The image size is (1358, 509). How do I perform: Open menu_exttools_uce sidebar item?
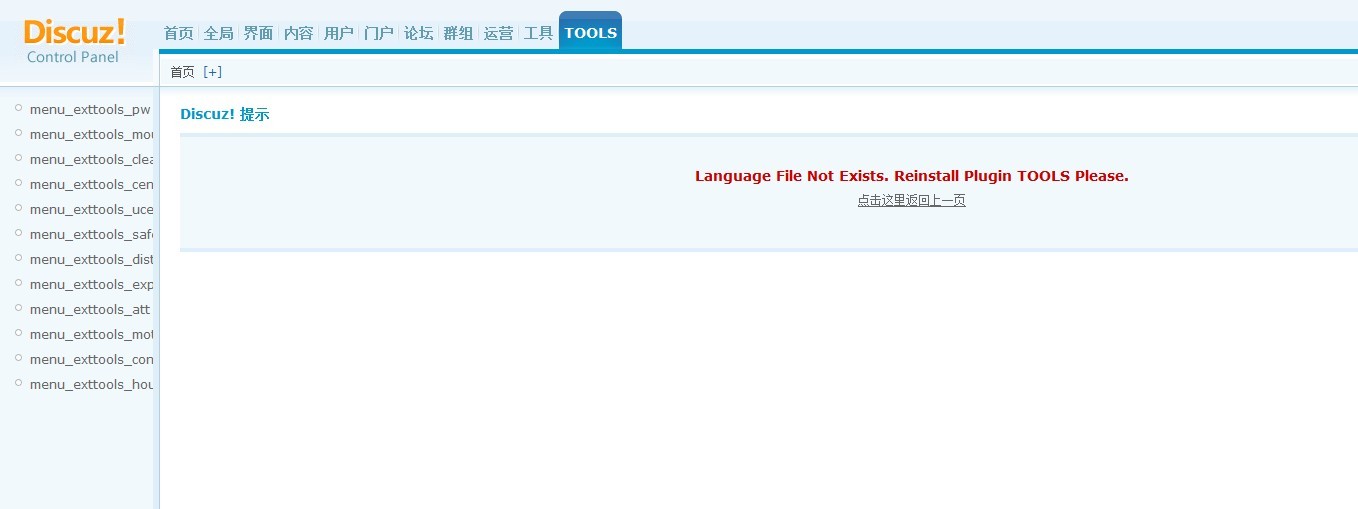pyautogui.click(x=91, y=209)
